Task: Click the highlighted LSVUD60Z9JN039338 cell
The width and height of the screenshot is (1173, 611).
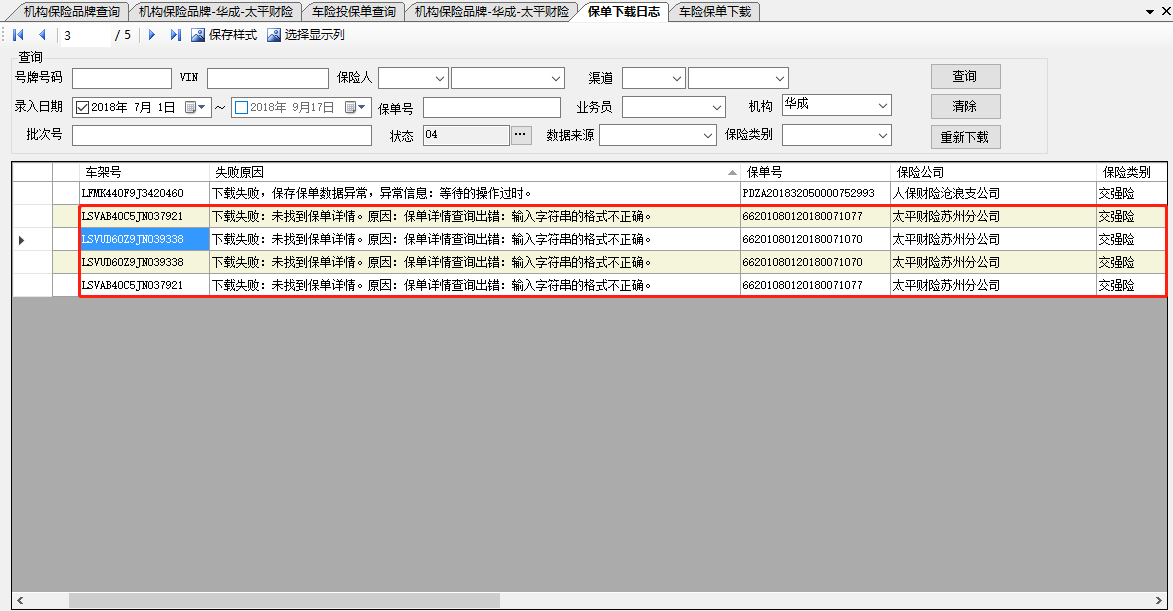Action: tap(144, 239)
